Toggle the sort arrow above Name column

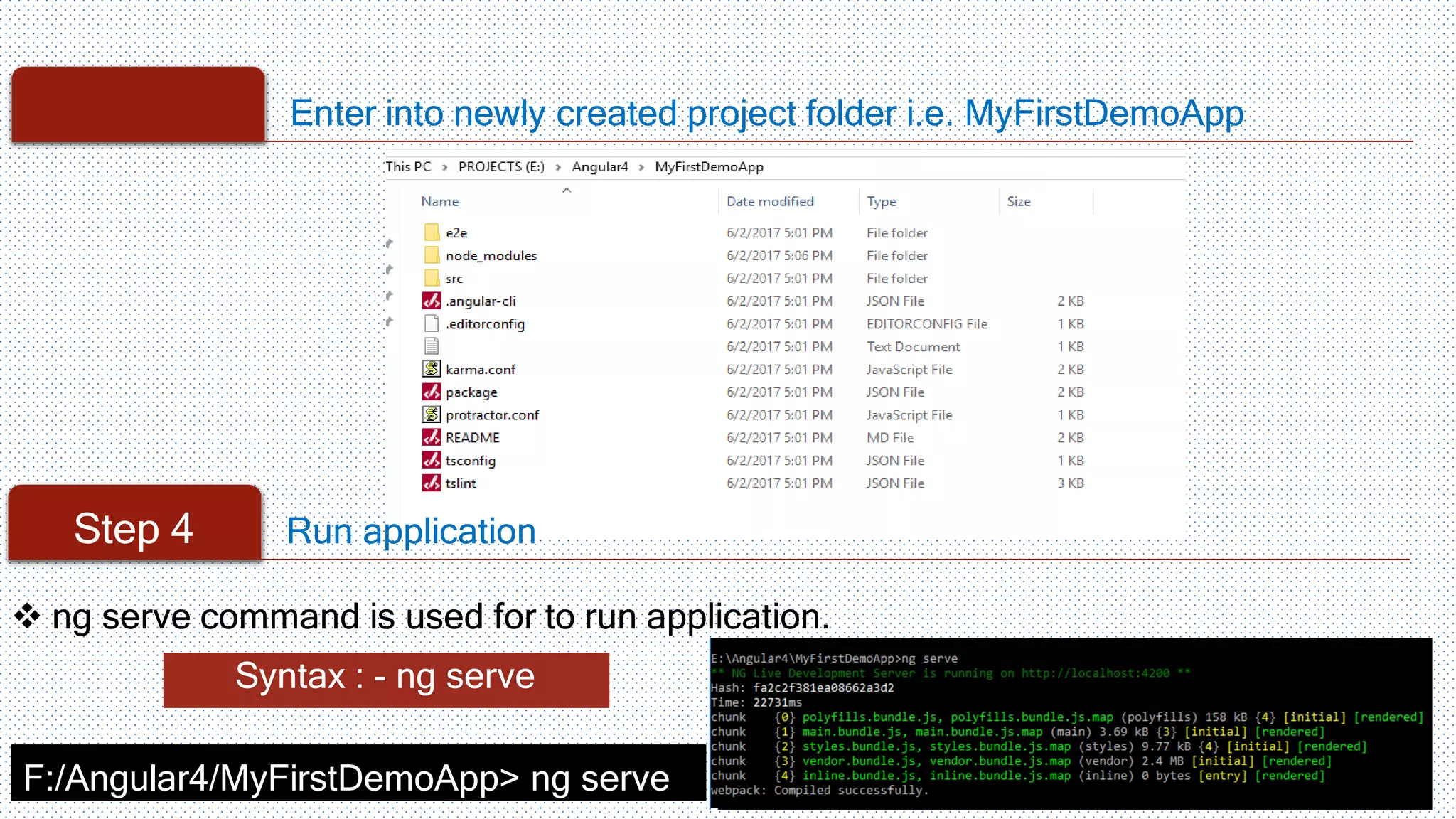tap(567, 190)
